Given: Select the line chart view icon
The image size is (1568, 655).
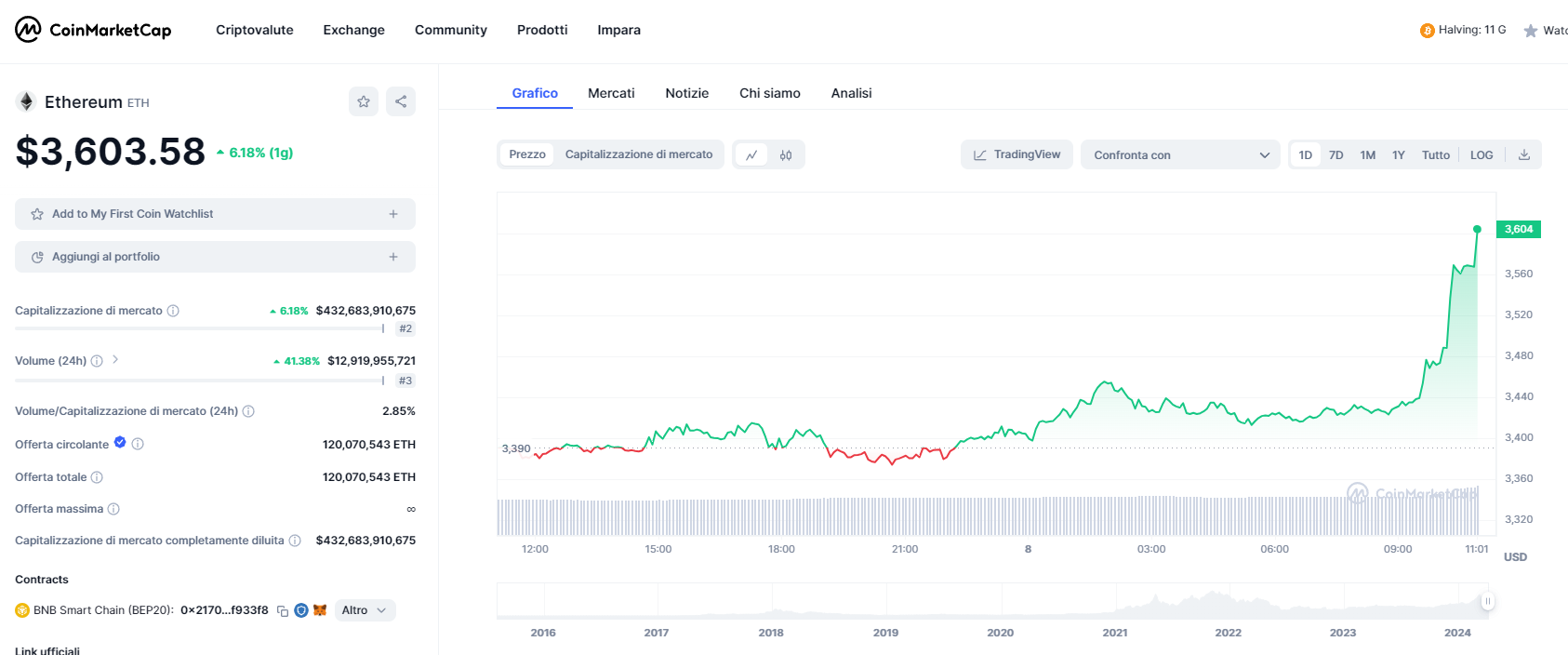Looking at the screenshot, I should (751, 155).
